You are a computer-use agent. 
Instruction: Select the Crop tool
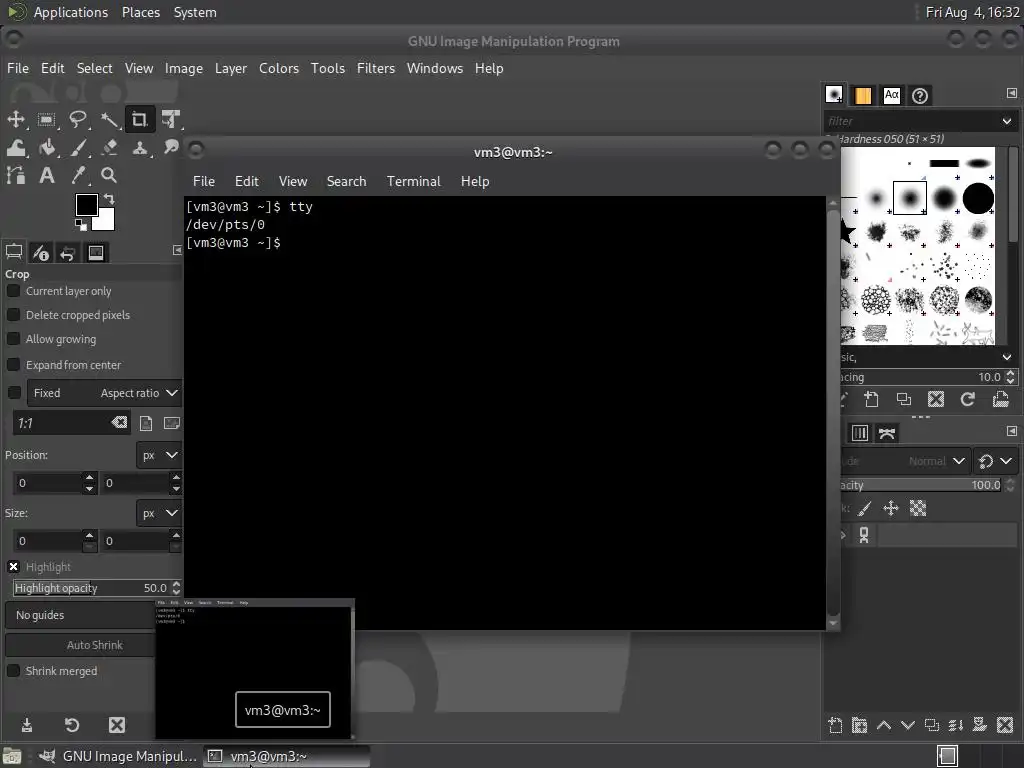(x=140, y=120)
